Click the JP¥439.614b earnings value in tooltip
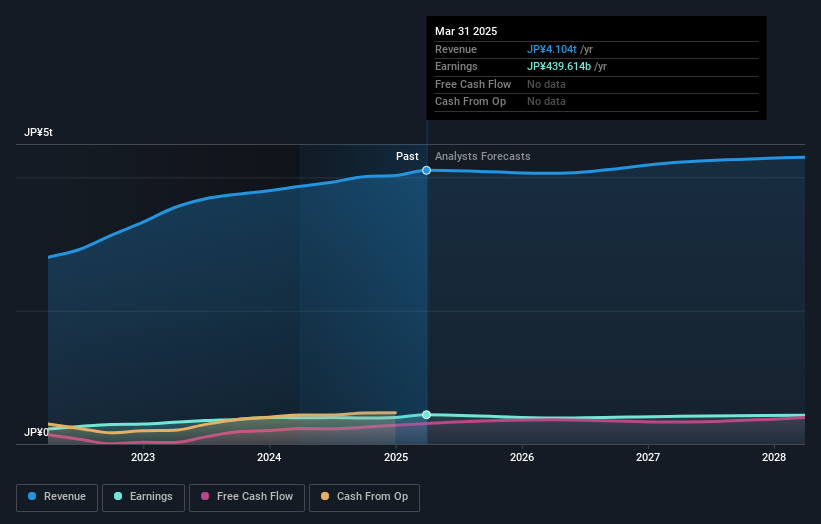Screen dimensions: 821x524 click(x=559, y=66)
